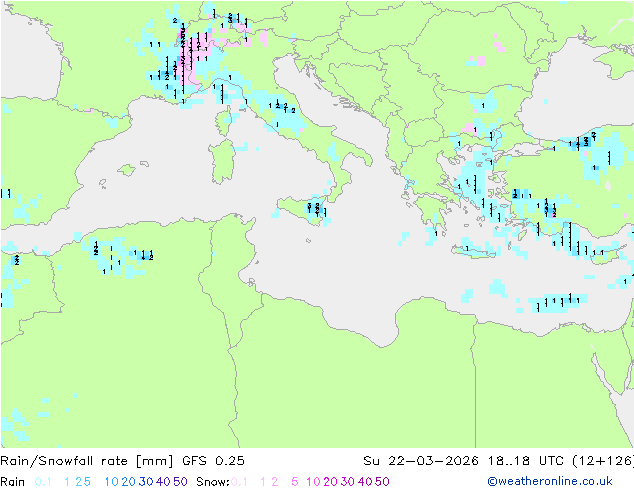Select the Snow legend value 20
The width and height of the screenshot is (634, 490).
(x=330, y=482)
